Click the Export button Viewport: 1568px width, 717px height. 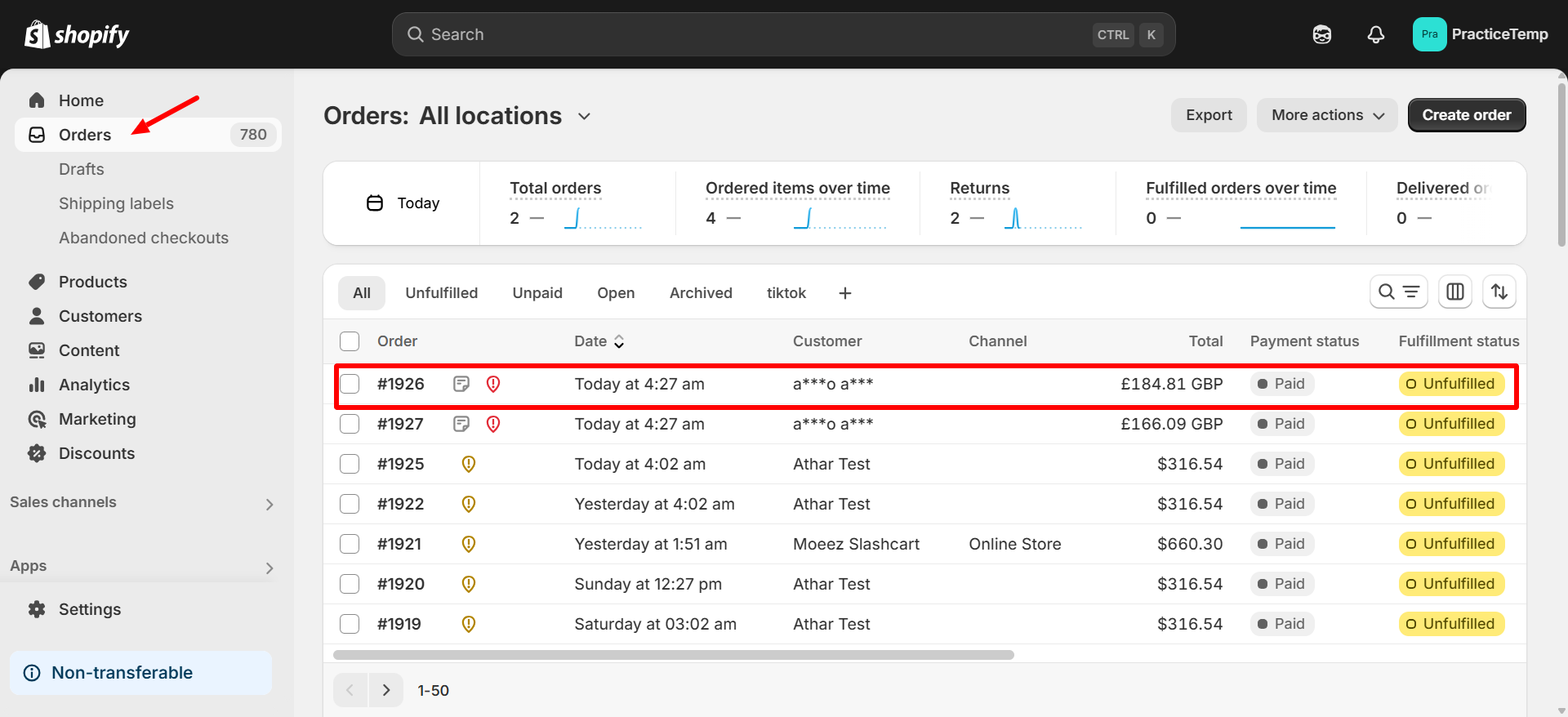point(1209,115)
